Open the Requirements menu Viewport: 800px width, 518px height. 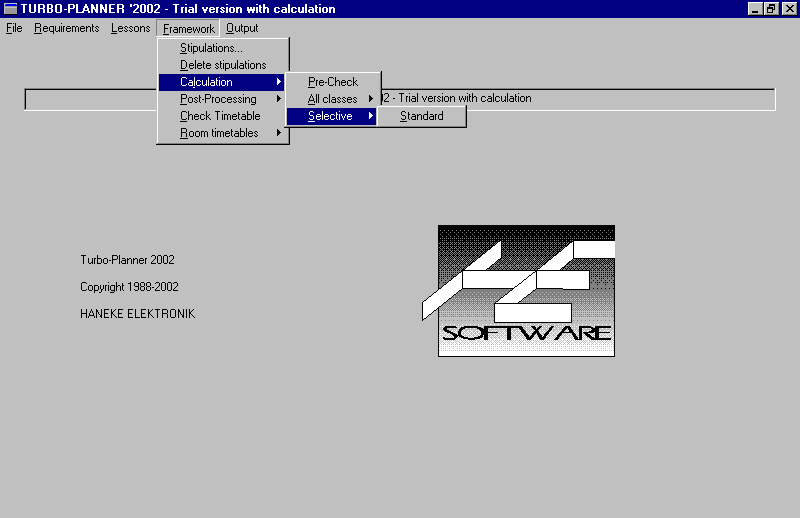pos(66,28)
